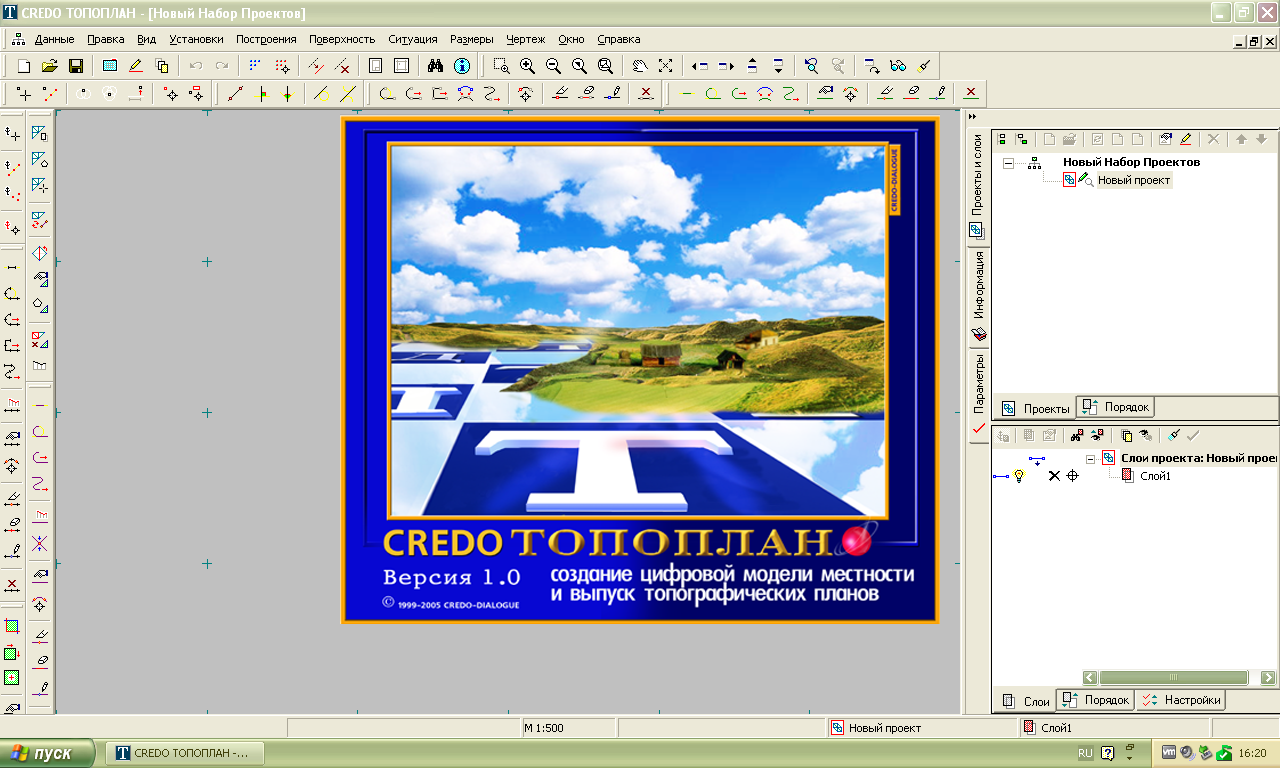Collapse the Новый Набор Проектов tree node
The height and width of the screenshot is (768, 1280).
click(x=1008, y=162)
